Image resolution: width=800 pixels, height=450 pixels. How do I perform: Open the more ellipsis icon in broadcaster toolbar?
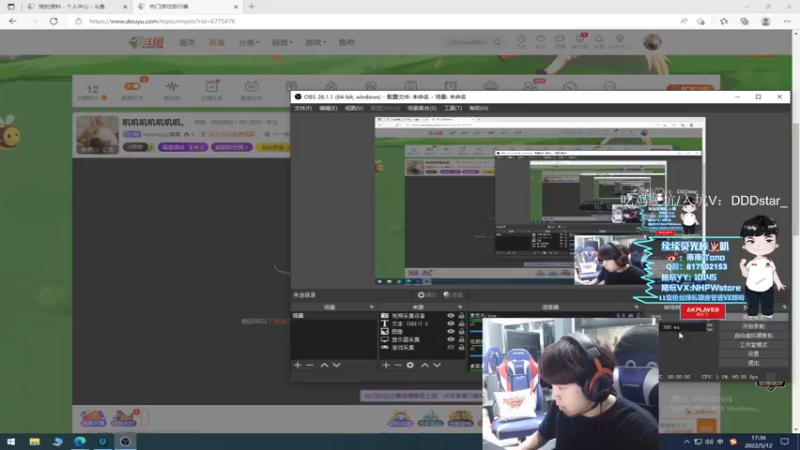click(610, 86)
